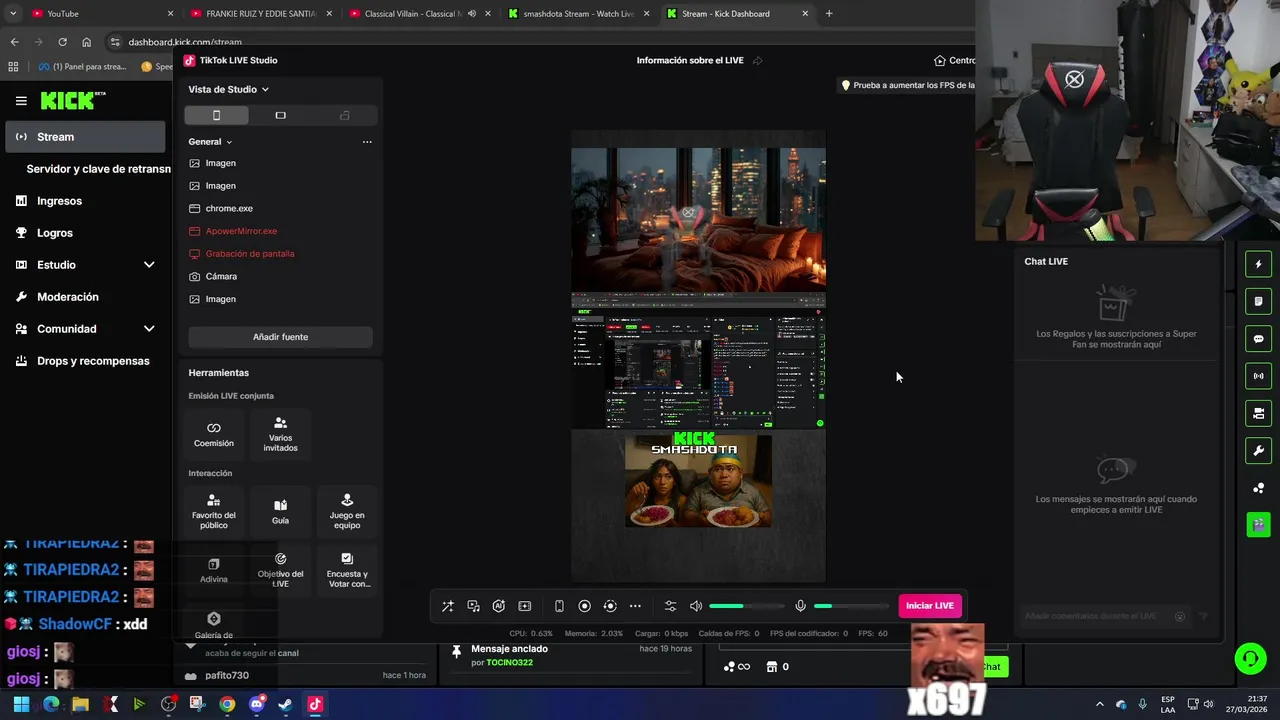Click the sparkle frame toolbar icon
This screenshot has width=1280, height=720.
[525, 606]
